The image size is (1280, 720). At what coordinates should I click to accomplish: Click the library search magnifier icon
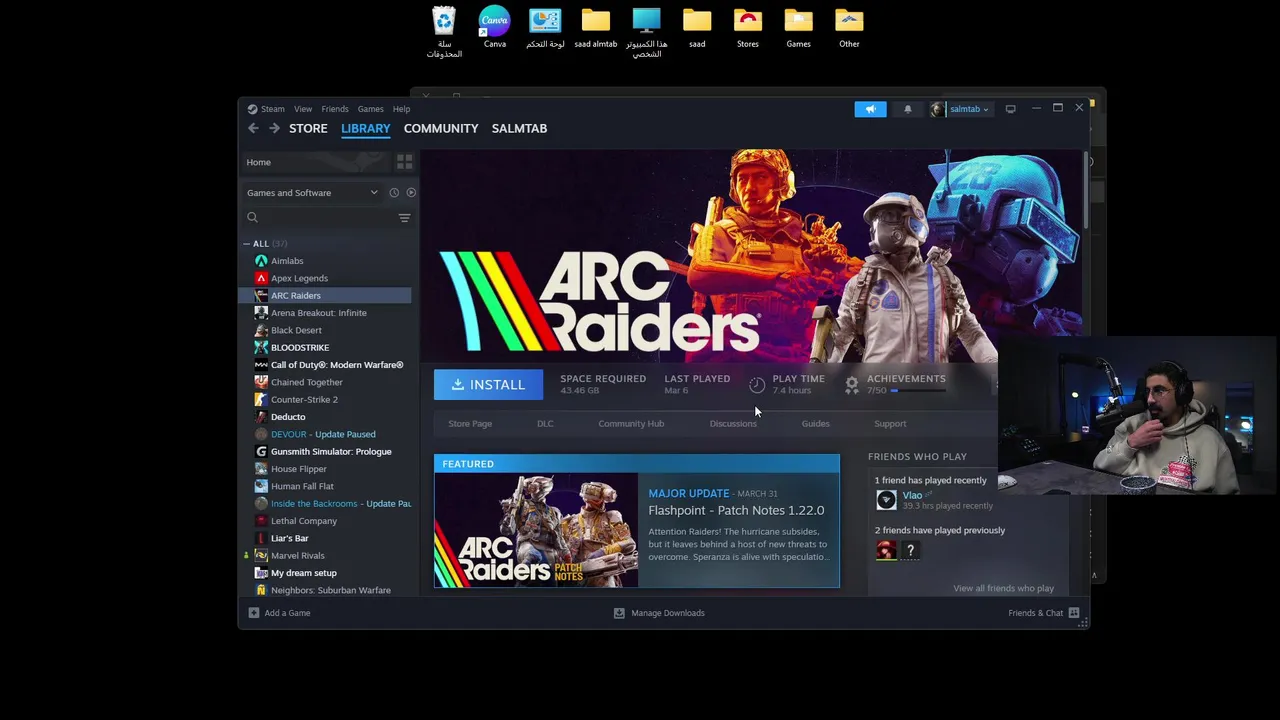click(252, 217)
